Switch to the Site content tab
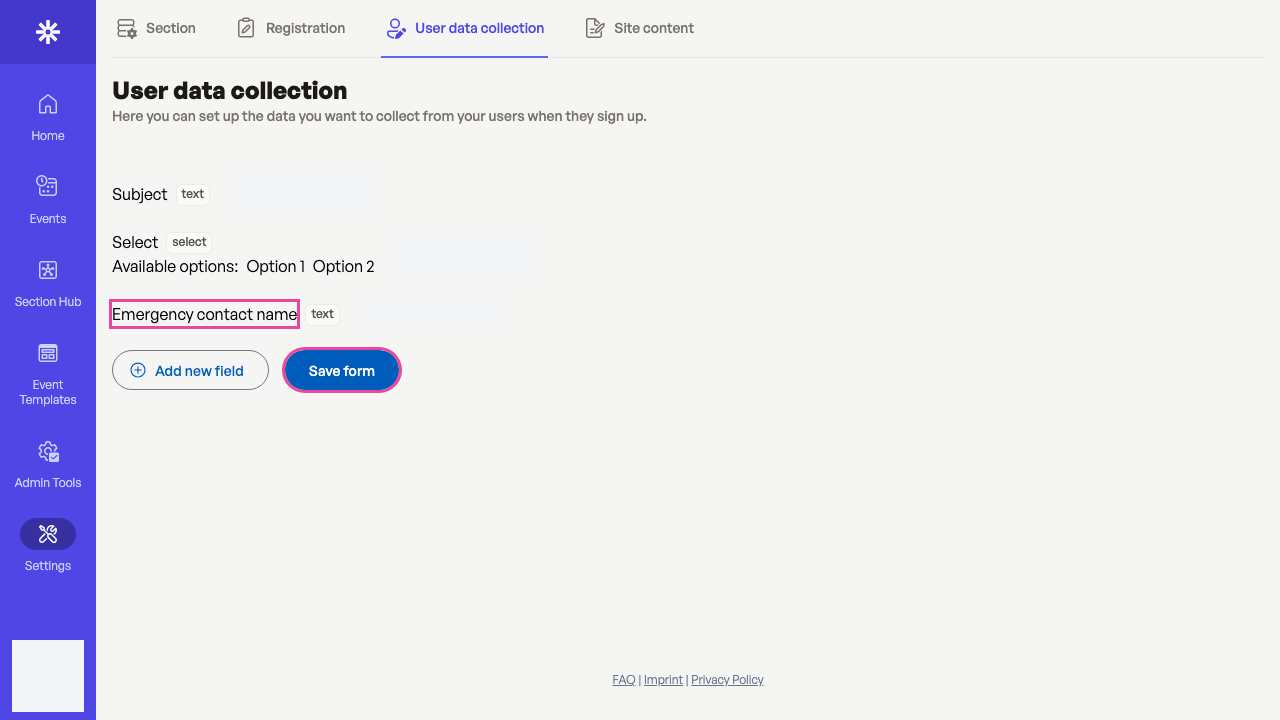The width and height of the screenshot is (1280, 720). [639, 28]
